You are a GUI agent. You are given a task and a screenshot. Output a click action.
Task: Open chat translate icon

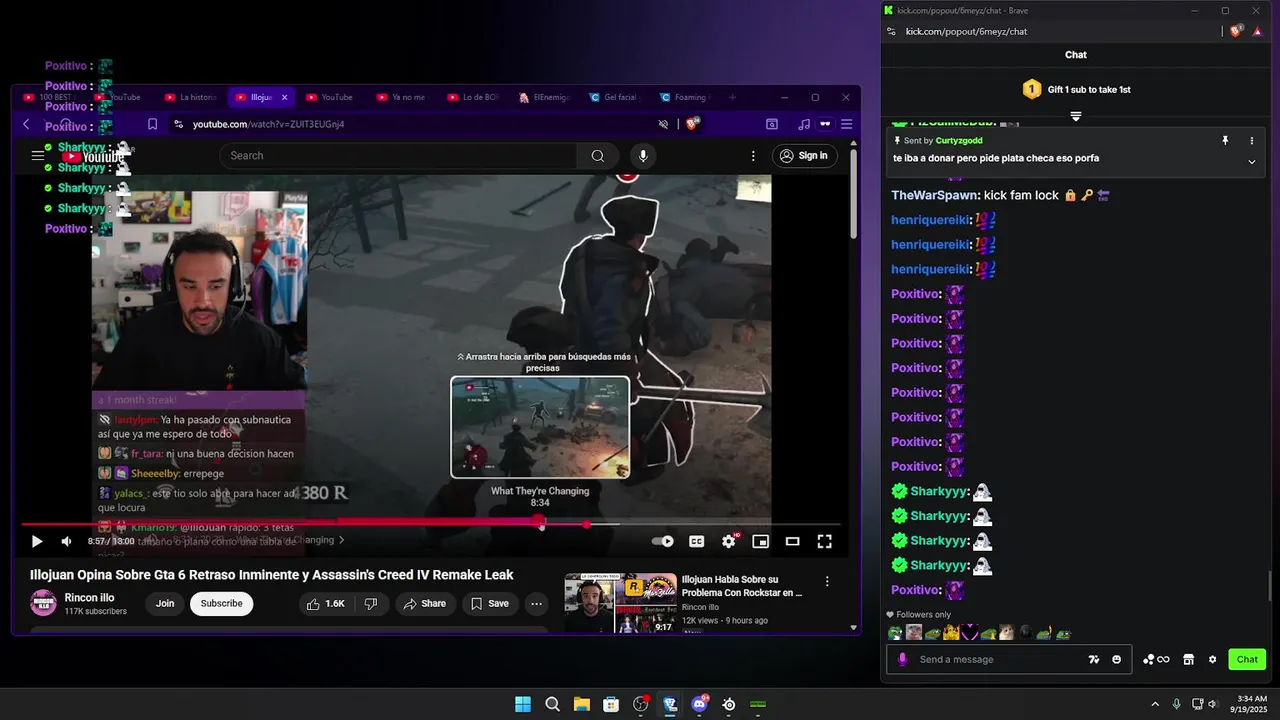coord(1094,659)
